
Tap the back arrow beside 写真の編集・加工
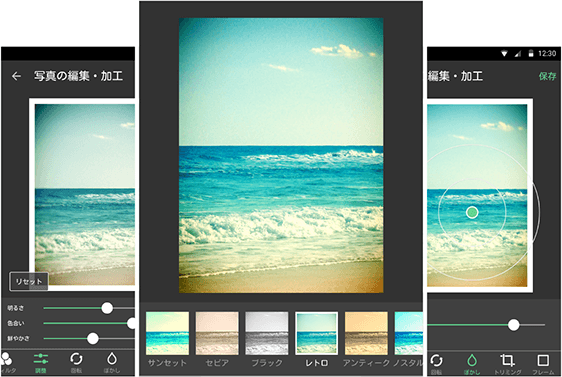pyautogui.click(x=16, y=76)
